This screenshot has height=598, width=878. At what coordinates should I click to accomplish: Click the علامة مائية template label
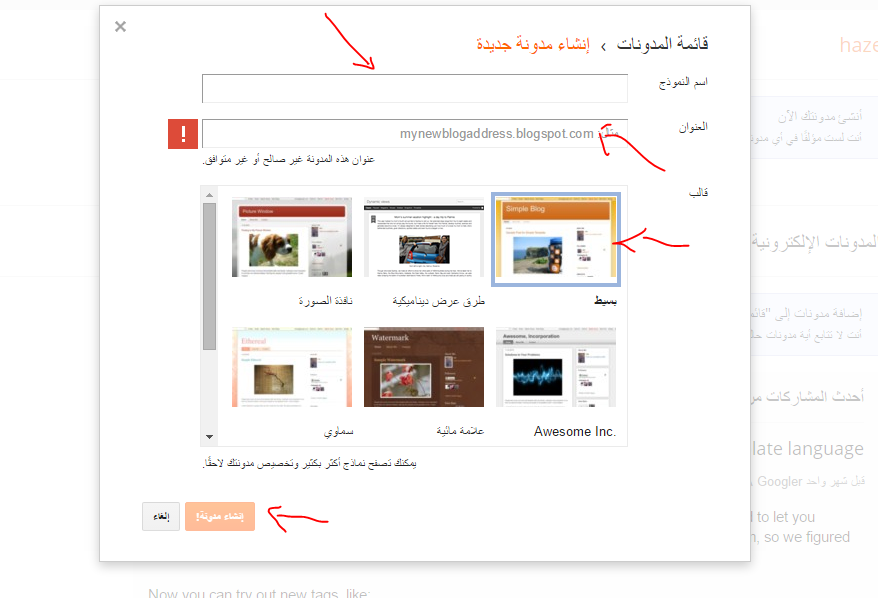click(460, 431)
